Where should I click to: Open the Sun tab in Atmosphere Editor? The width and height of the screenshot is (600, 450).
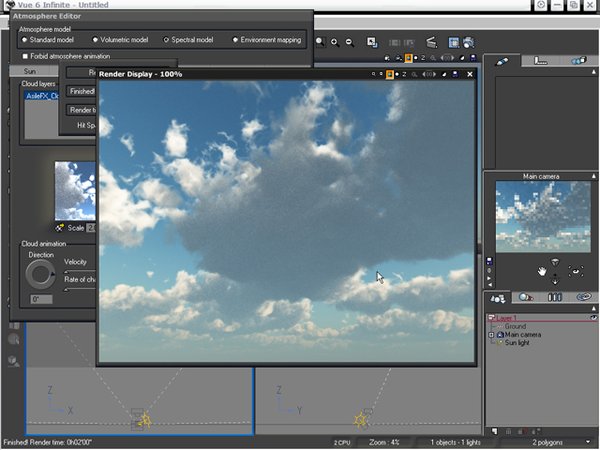(x=28, y=72)
